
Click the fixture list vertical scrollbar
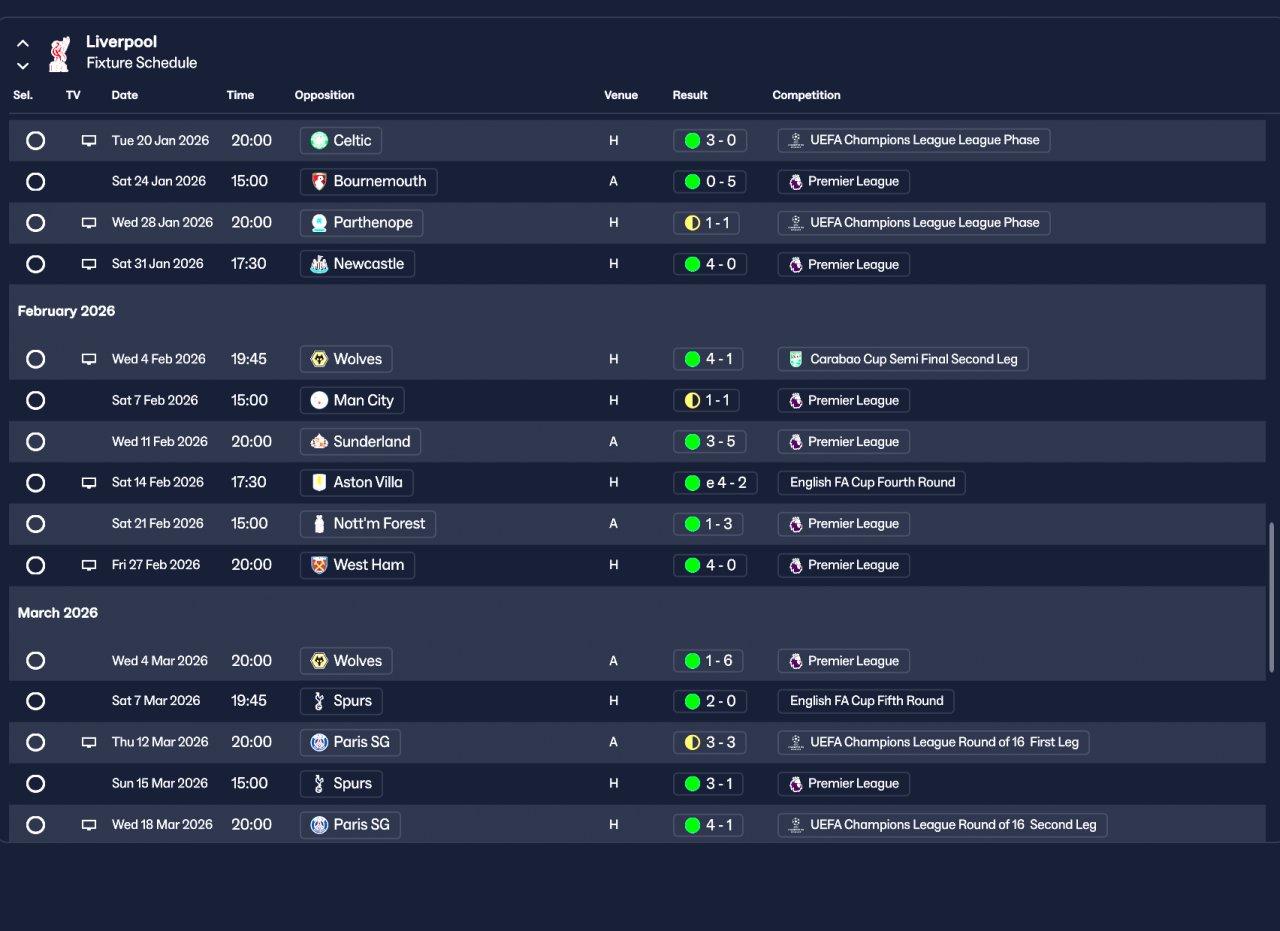[x=1271, y=596]
